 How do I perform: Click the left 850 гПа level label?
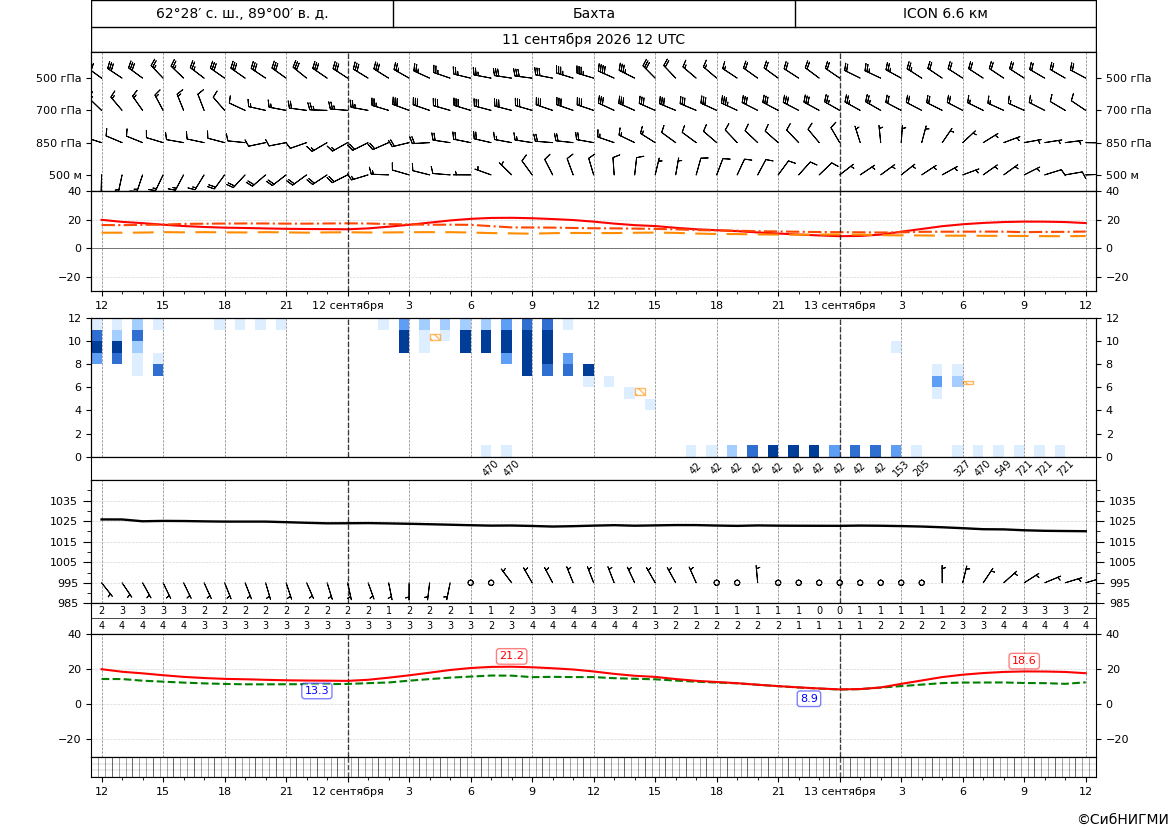coord(59,143)
